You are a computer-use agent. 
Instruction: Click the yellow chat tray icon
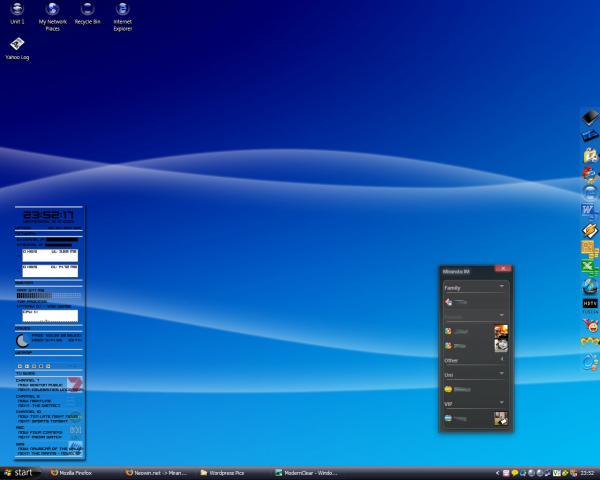[x=515, y=473]
